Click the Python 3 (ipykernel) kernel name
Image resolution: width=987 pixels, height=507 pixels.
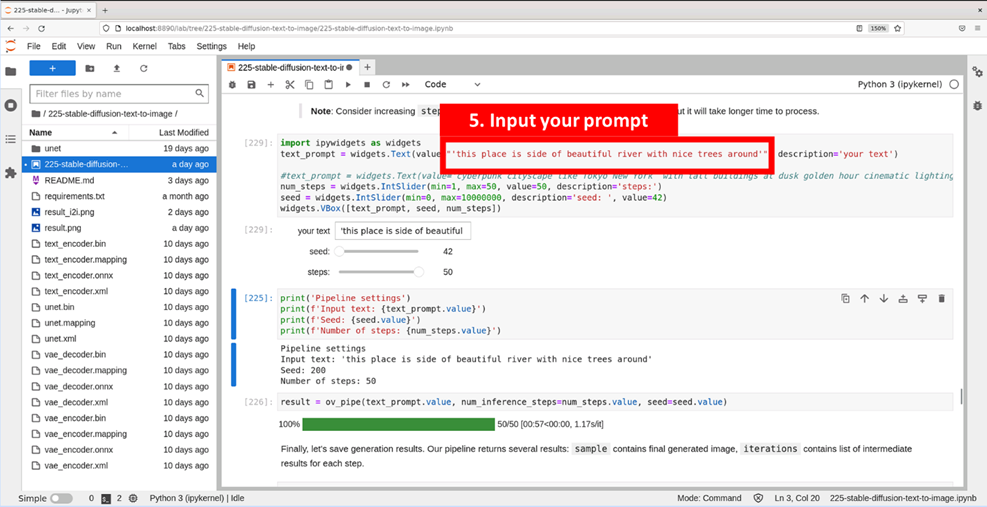(900, 84)
